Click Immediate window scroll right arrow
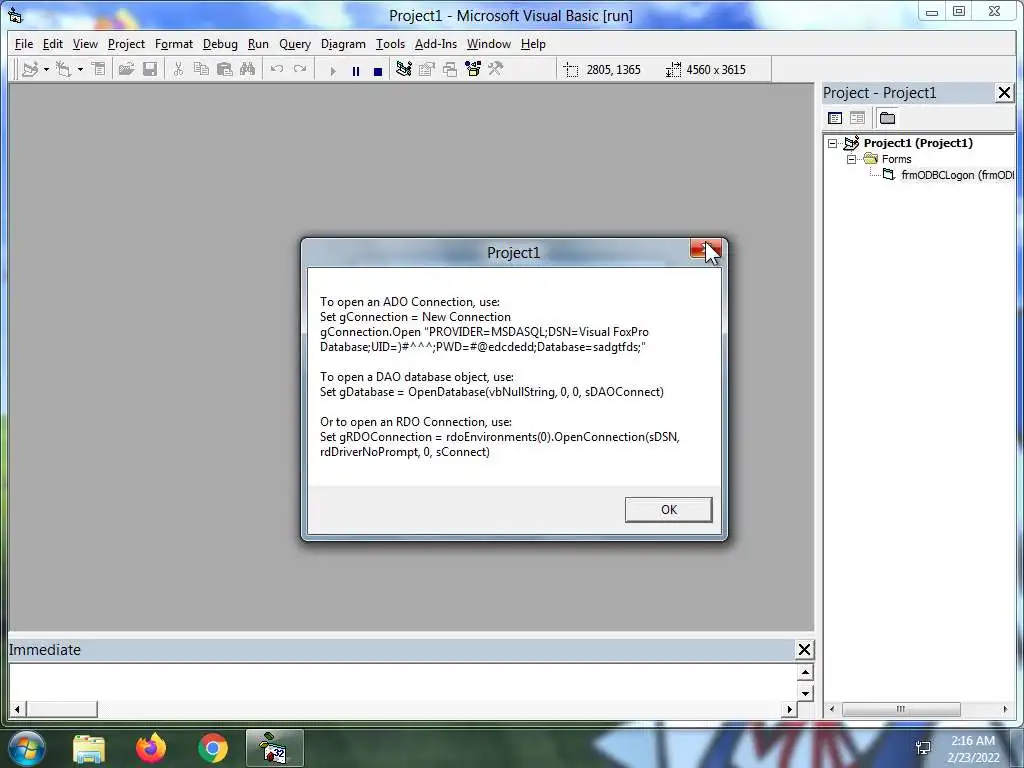This screenshot has width=1024, height=768. tap(789, 709)
